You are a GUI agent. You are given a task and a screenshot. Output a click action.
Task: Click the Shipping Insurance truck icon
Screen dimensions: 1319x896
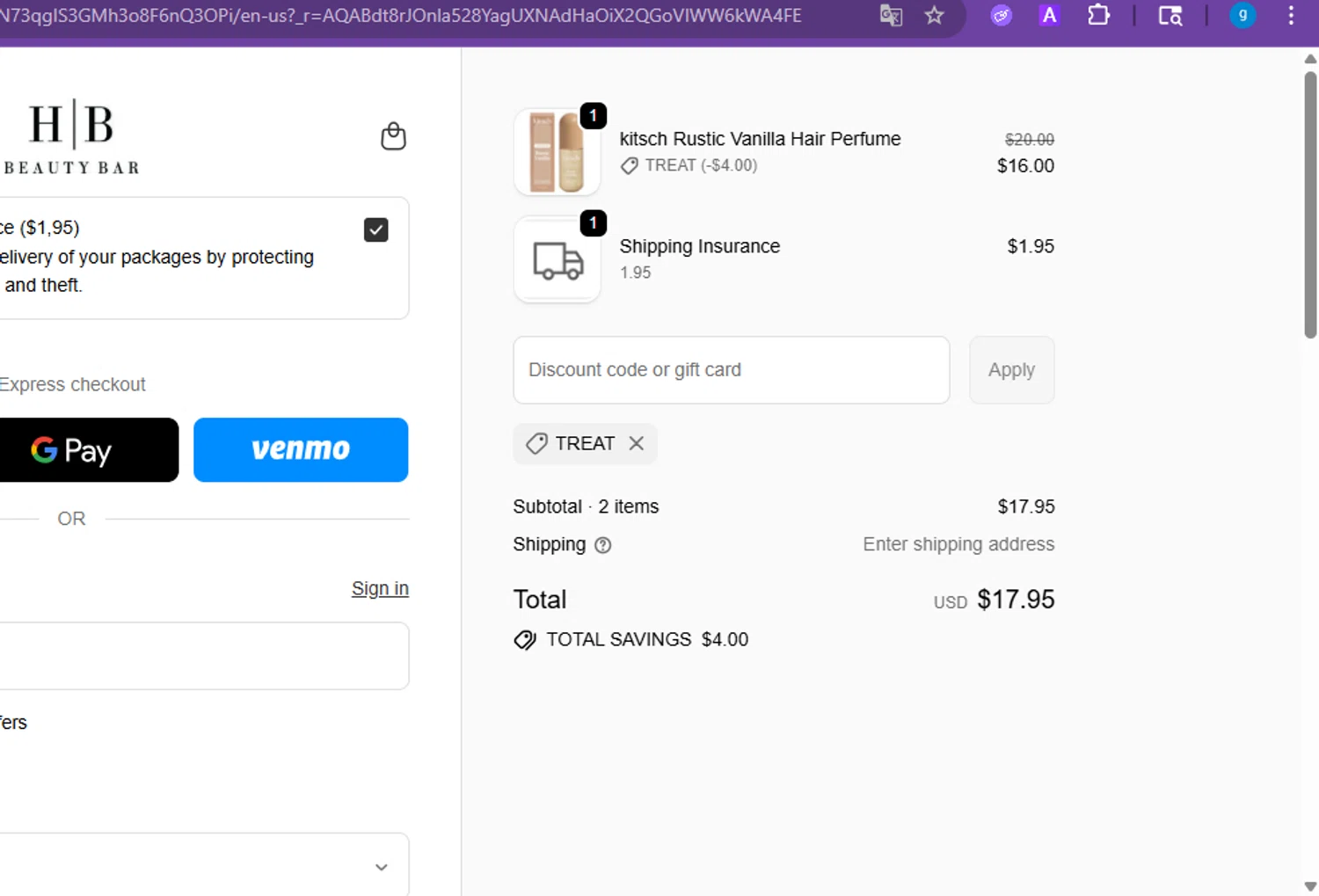click(x=557, y=260)
